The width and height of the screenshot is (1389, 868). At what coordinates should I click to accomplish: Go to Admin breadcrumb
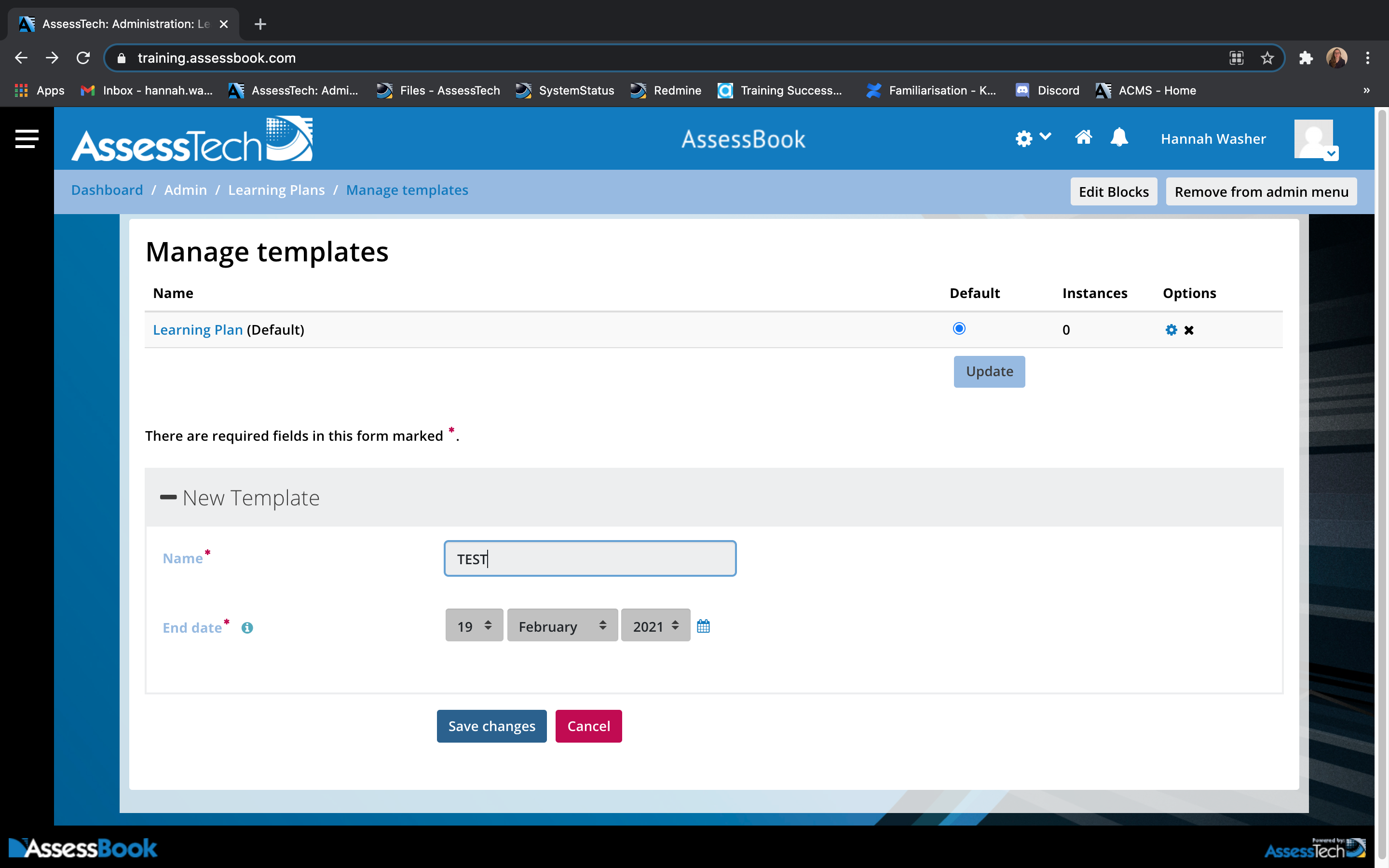185,190
